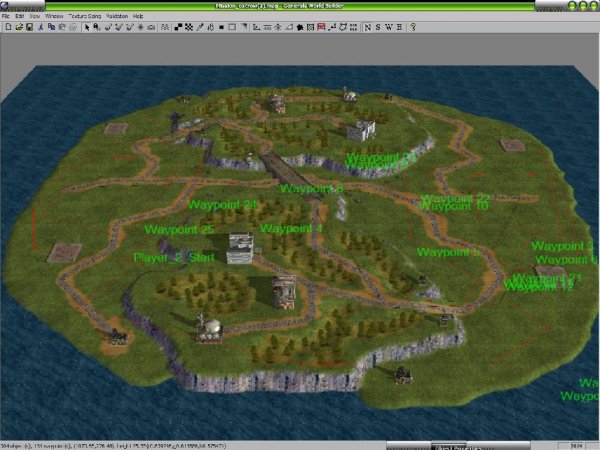The image size is (600, 450).
Task: Click the domed structure near the cliff
Action: click(x=209, y=328)
